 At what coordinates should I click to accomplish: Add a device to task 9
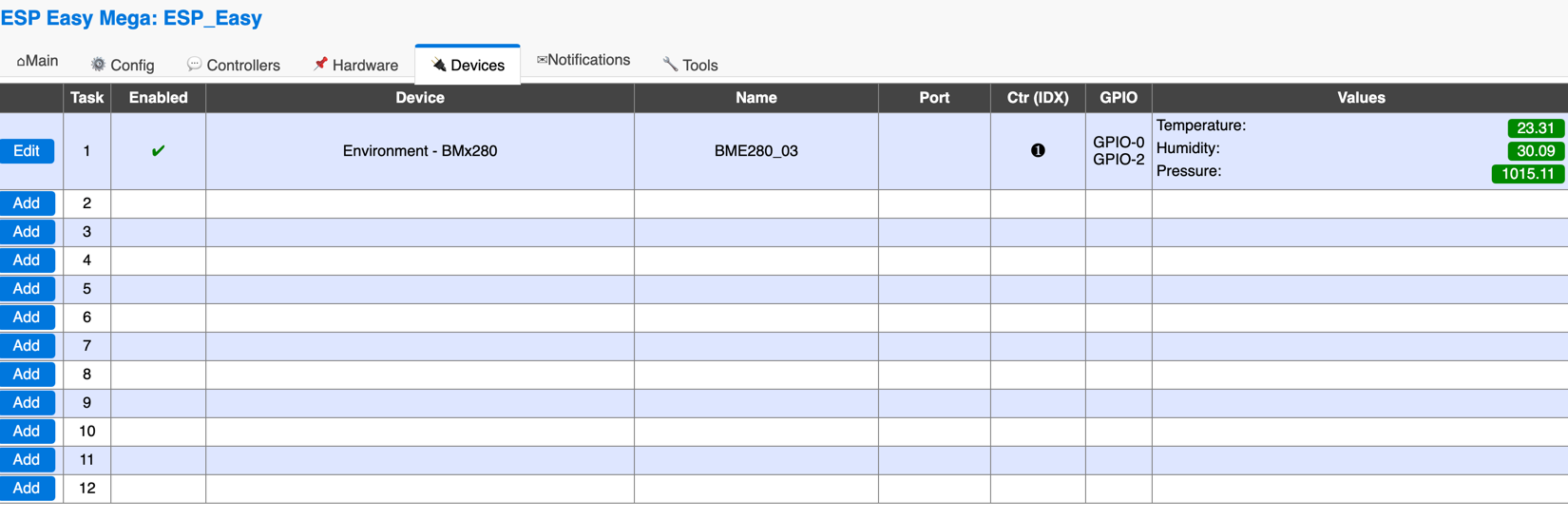click(27, 403)
